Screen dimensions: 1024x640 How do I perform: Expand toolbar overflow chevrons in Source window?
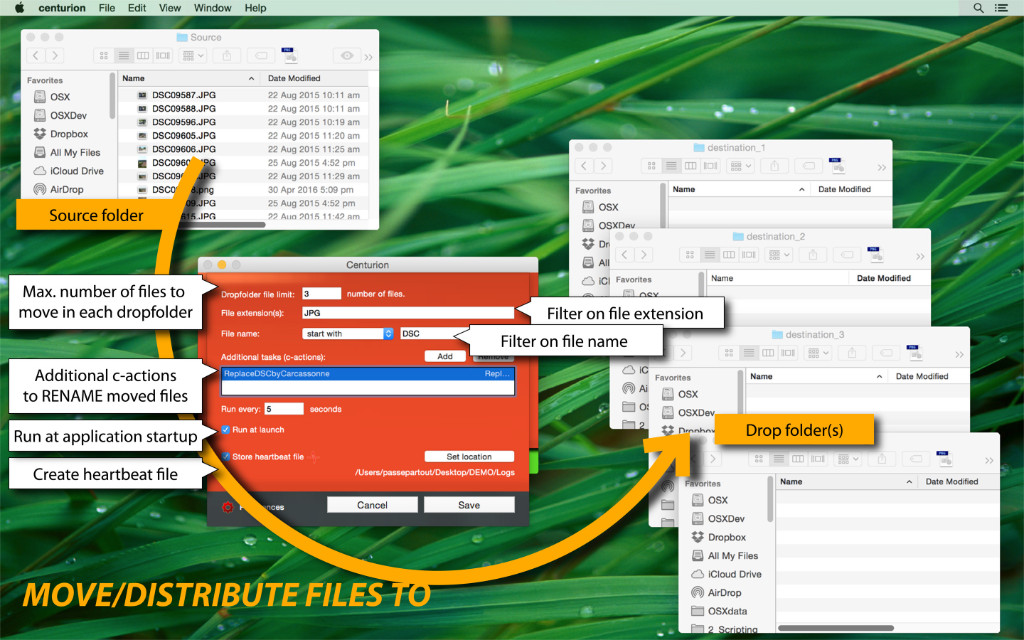tap(369, 57)
